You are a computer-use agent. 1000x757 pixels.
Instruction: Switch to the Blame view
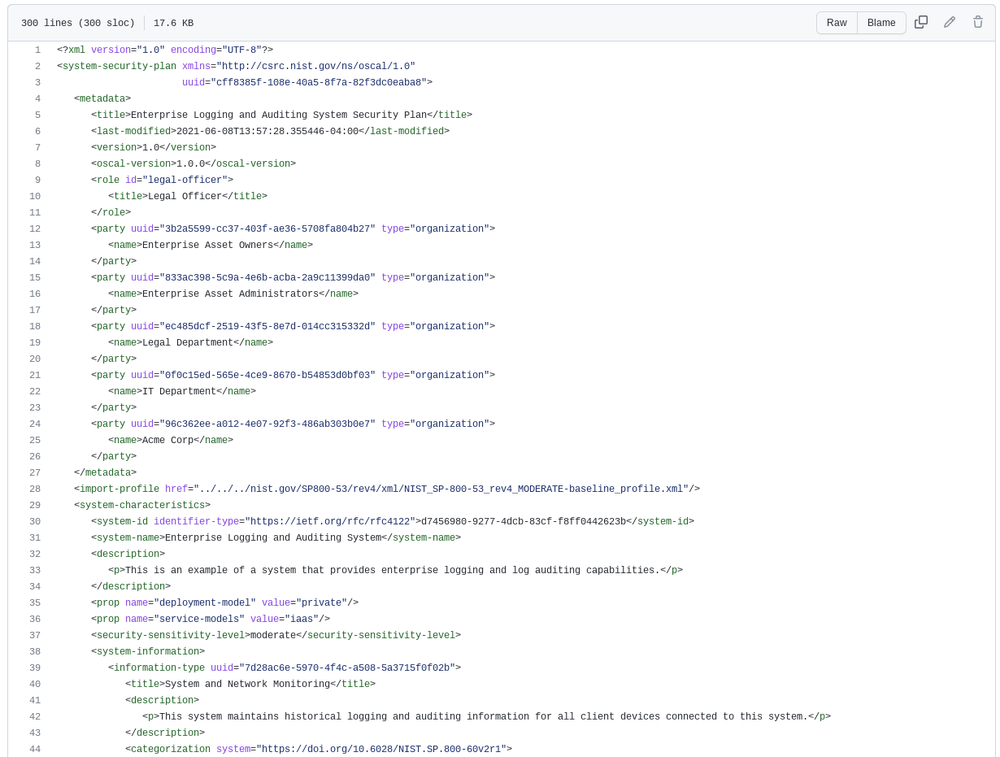click(x=881, y=22)
